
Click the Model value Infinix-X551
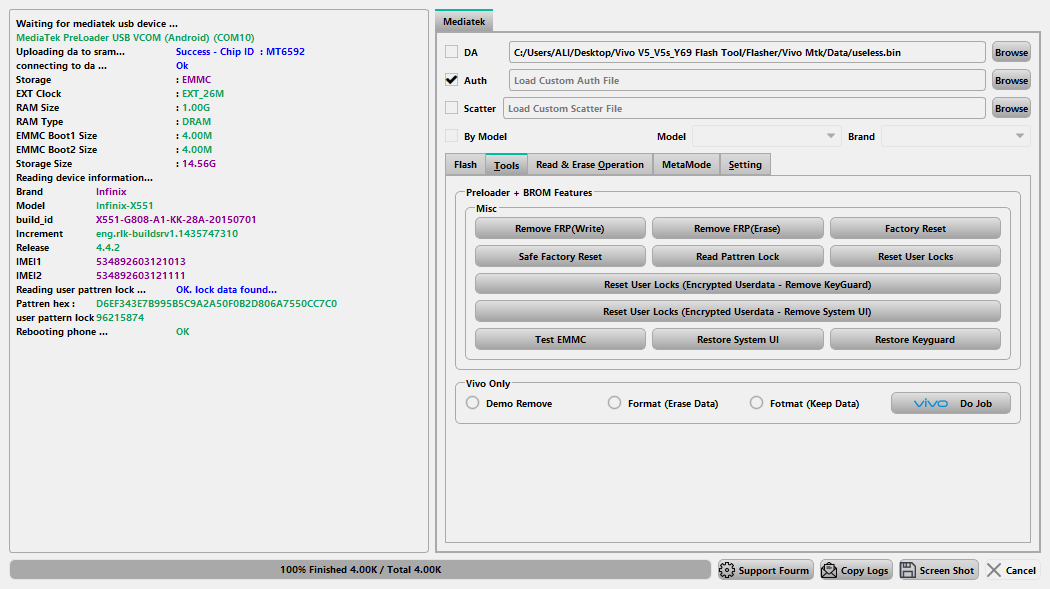[125, 205]
